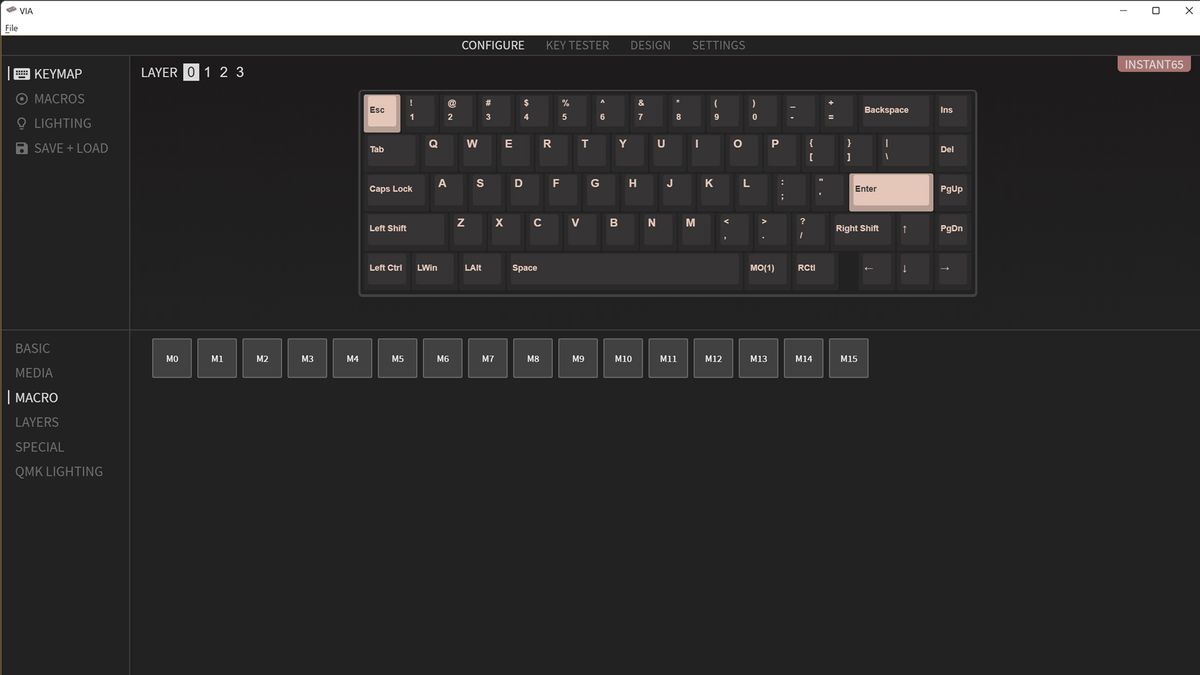
Task: Select layer 1
Action: point(208,72)
